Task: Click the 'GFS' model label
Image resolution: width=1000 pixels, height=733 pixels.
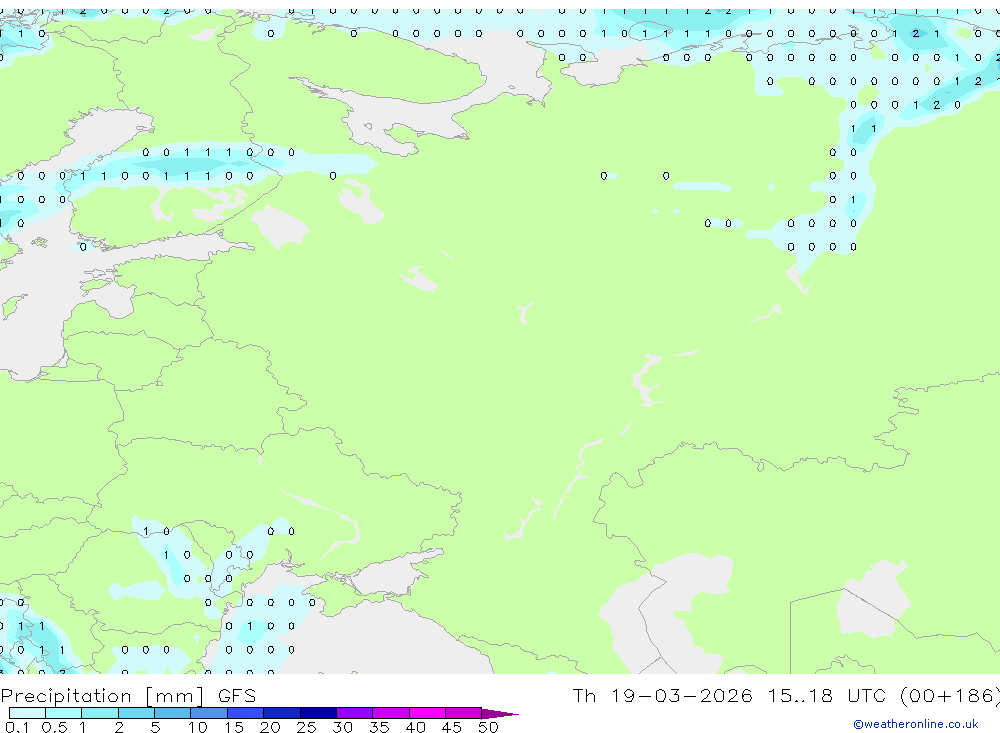Action: pyautogui.click(x=237, y=695)
